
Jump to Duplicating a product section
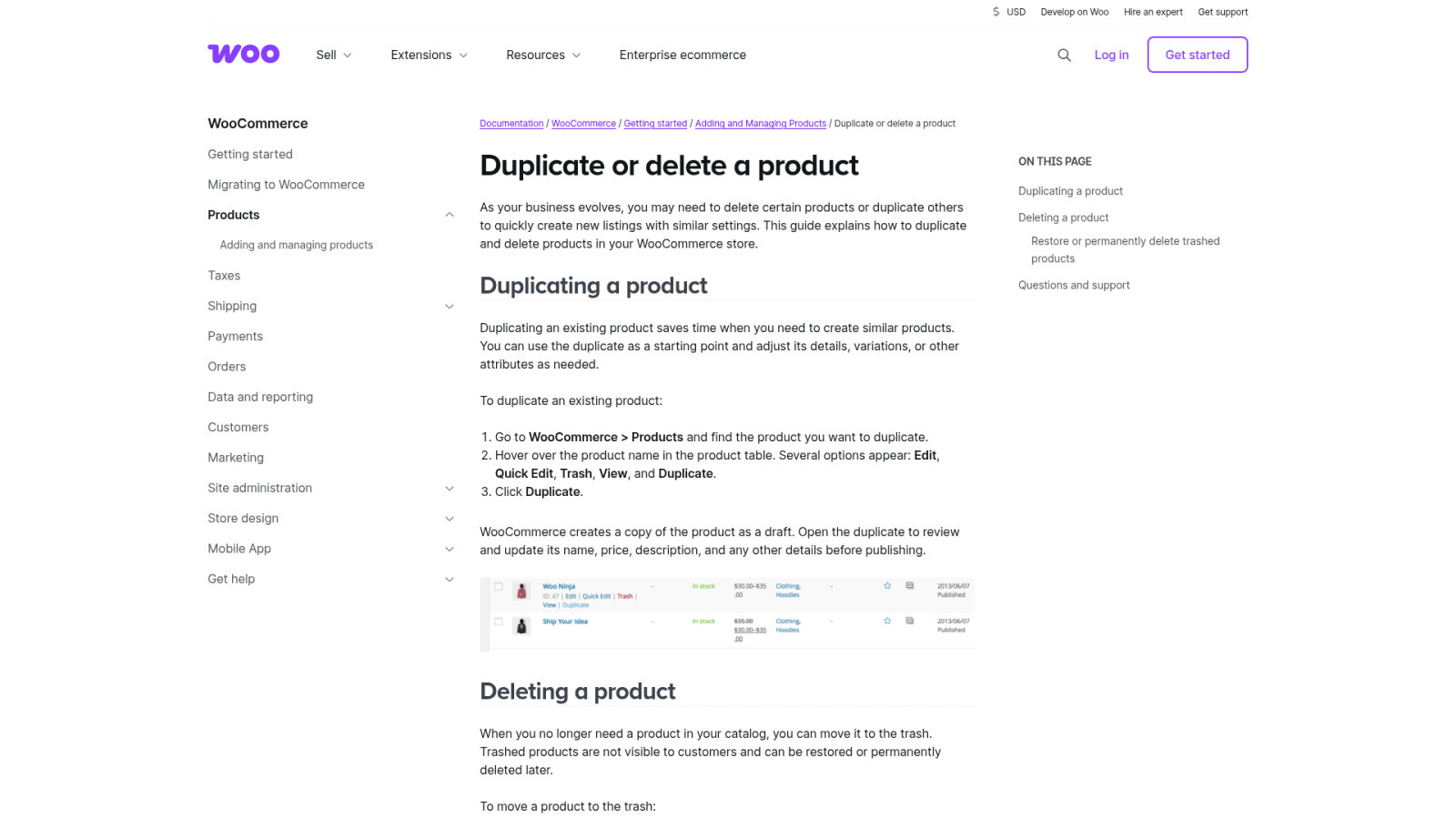pos(1070,191)
